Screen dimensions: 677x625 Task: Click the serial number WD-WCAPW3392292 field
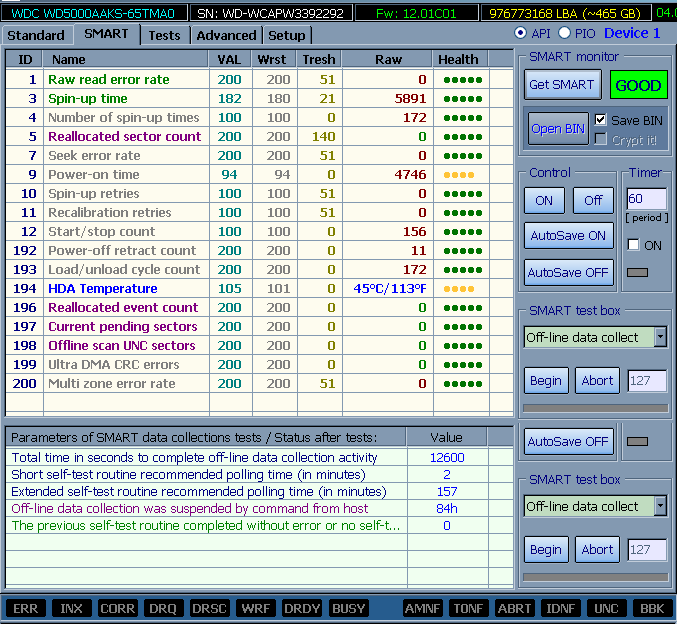pyautogui.click(x=271, y=13)
